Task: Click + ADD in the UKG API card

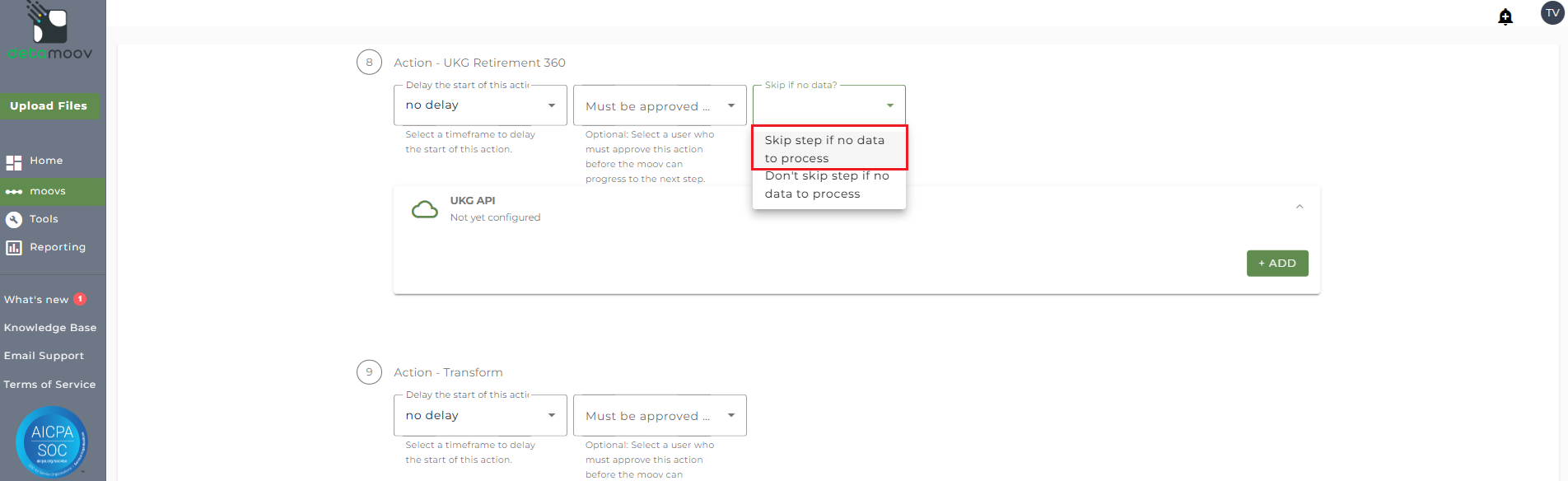Action: 1277,264
